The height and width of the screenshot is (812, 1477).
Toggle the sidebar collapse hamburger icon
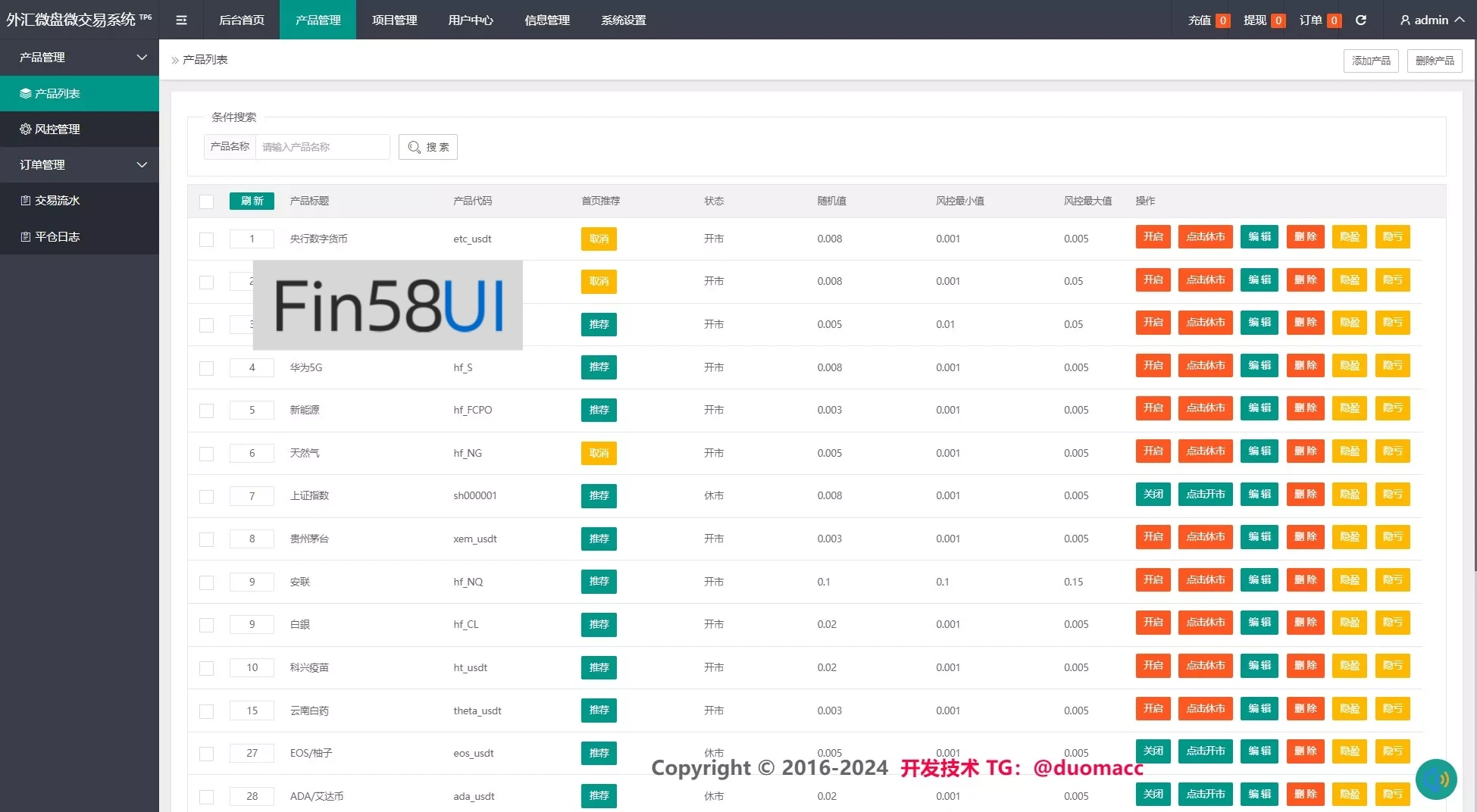[x=181, y=20]
